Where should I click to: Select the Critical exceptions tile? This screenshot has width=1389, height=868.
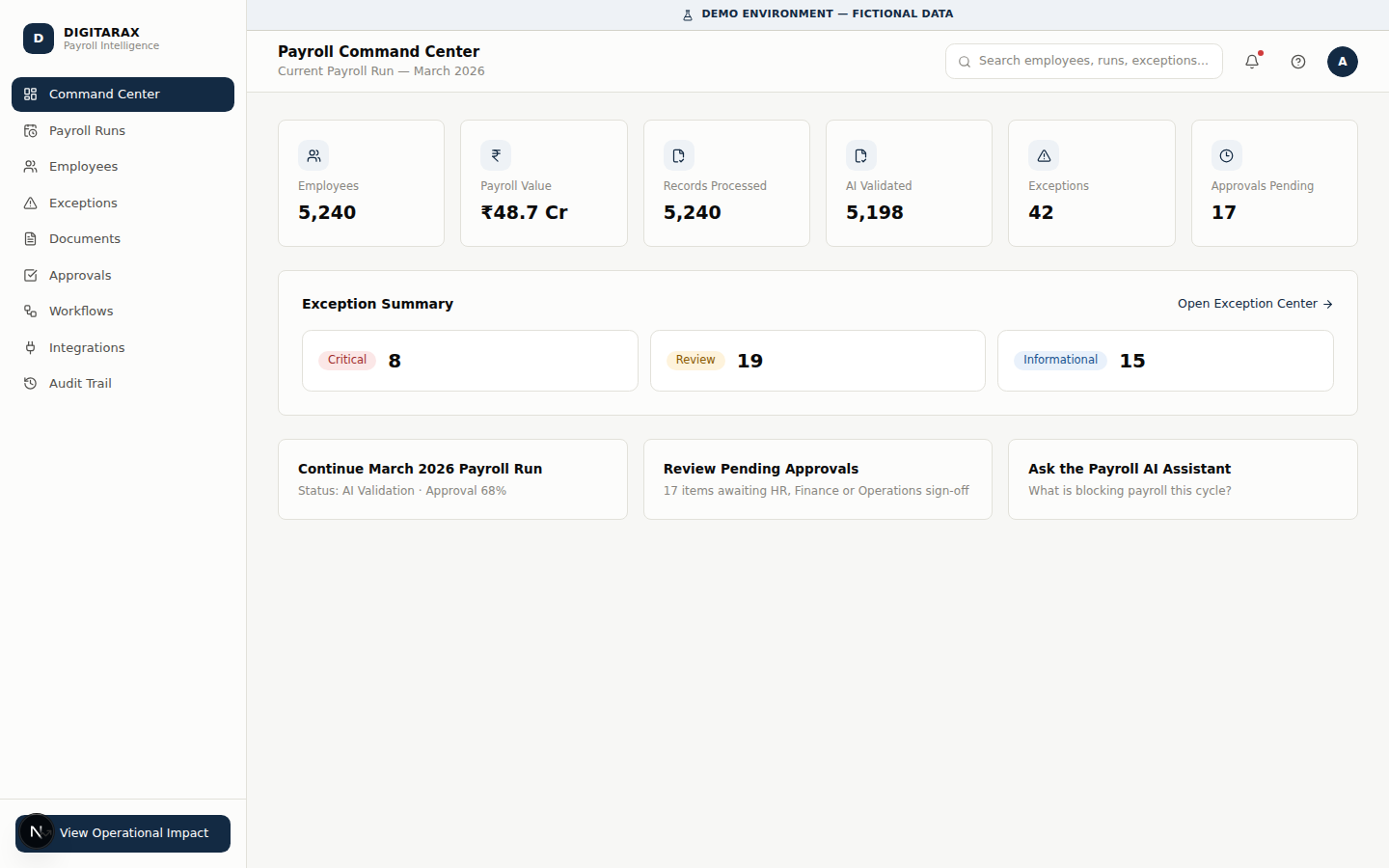coord(470,361)
